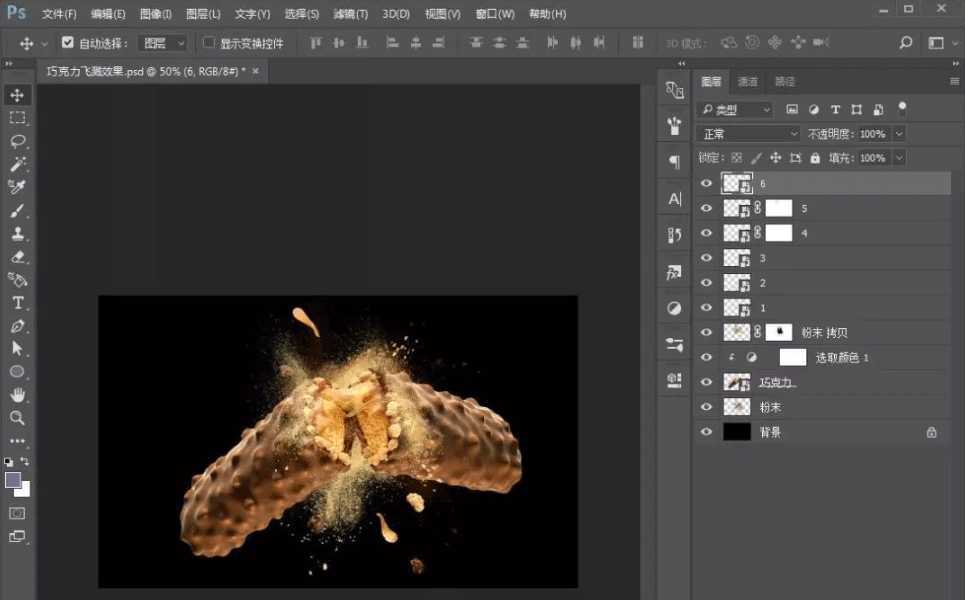Select the Lasso tool

click(17, 141)
